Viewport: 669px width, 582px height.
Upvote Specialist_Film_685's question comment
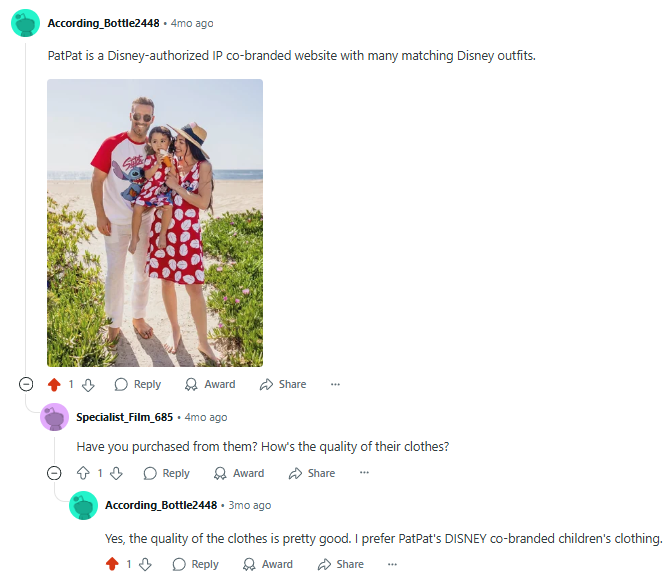(83, 473)
